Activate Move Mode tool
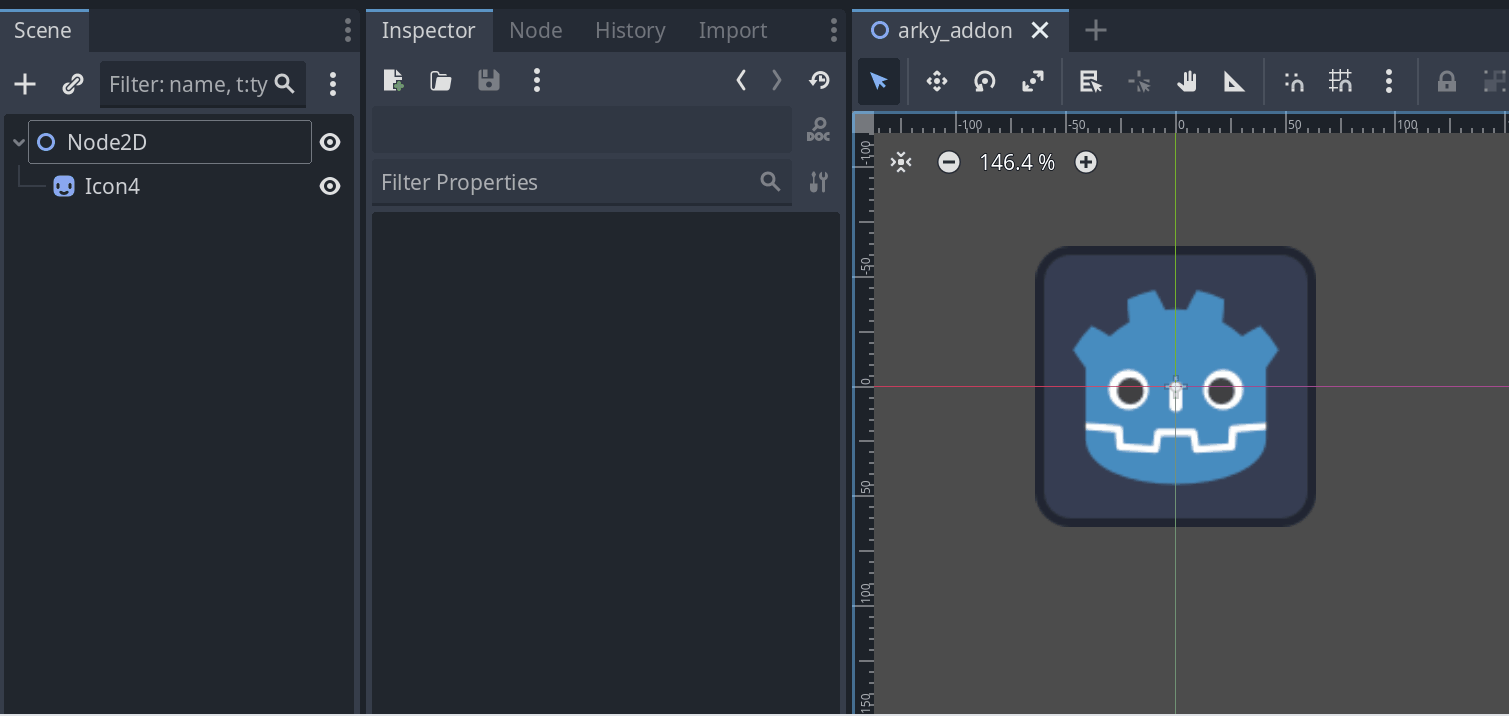 (937, 82)
